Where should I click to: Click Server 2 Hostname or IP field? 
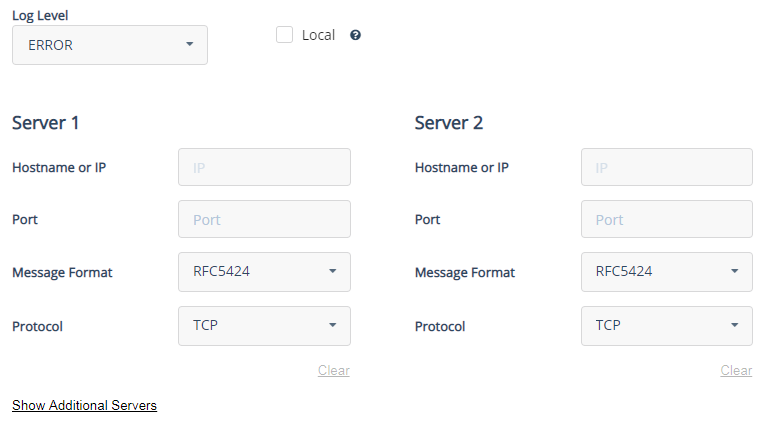(x=666, y=167)
